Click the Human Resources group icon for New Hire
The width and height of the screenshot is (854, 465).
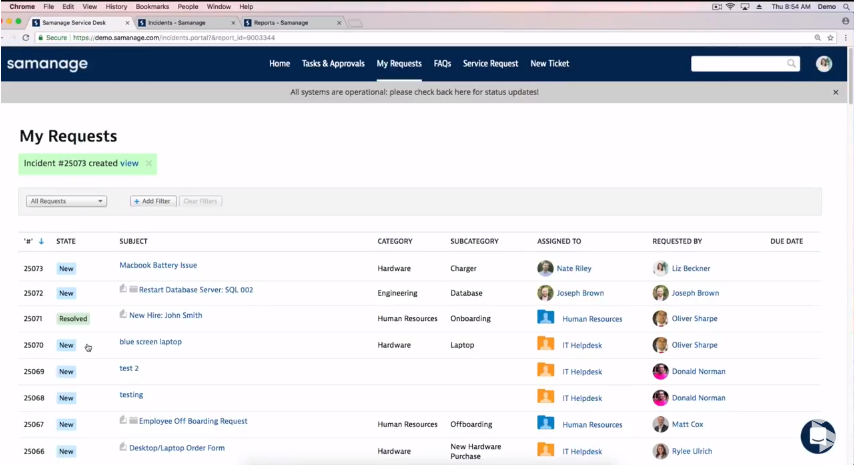545,318
